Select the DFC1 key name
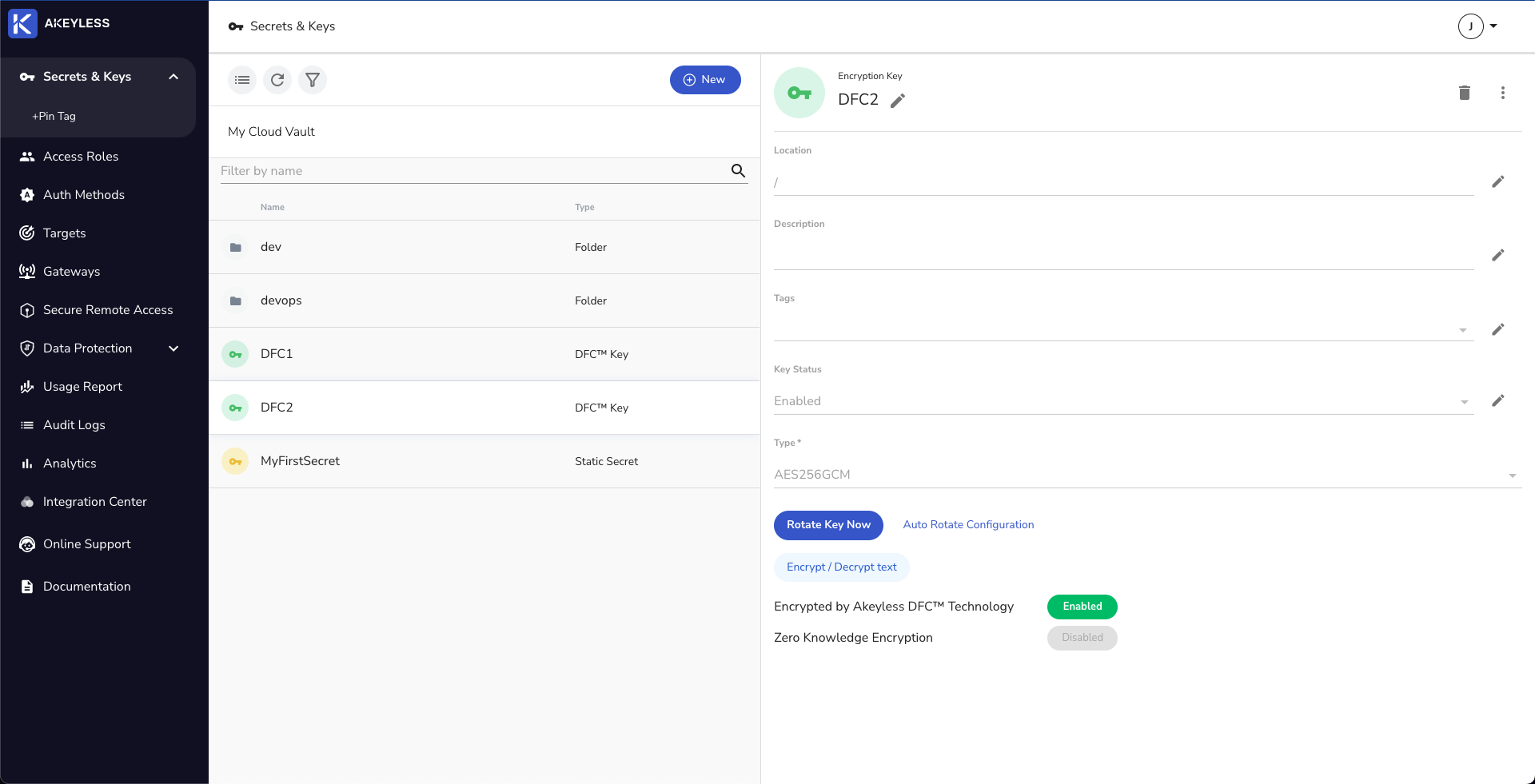Image resolution: width=1535 pixels, height=784 pixels. pyautogui.click(x=277, y=354)
